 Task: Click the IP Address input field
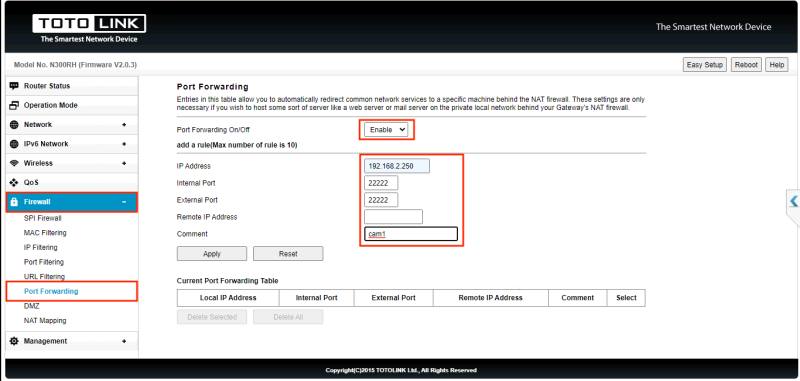pos(397,166)
